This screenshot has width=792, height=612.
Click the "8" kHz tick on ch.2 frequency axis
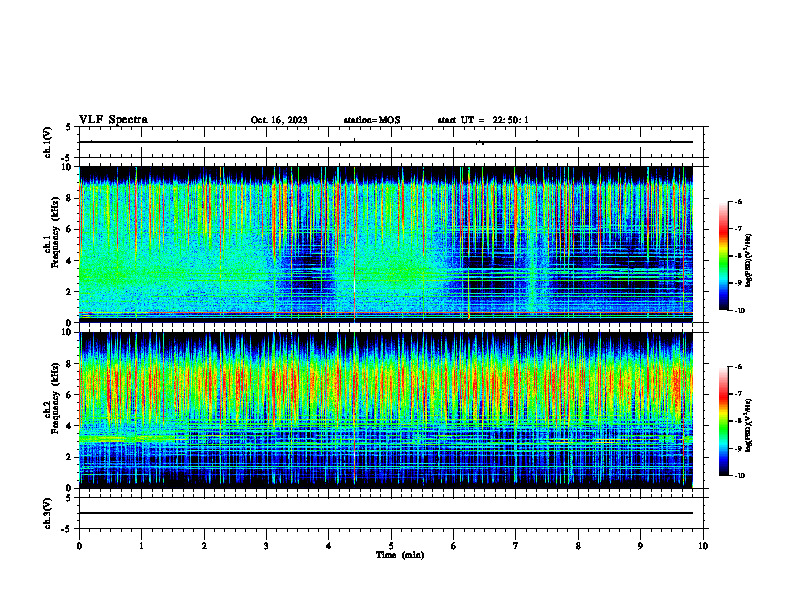pos(70,364)
